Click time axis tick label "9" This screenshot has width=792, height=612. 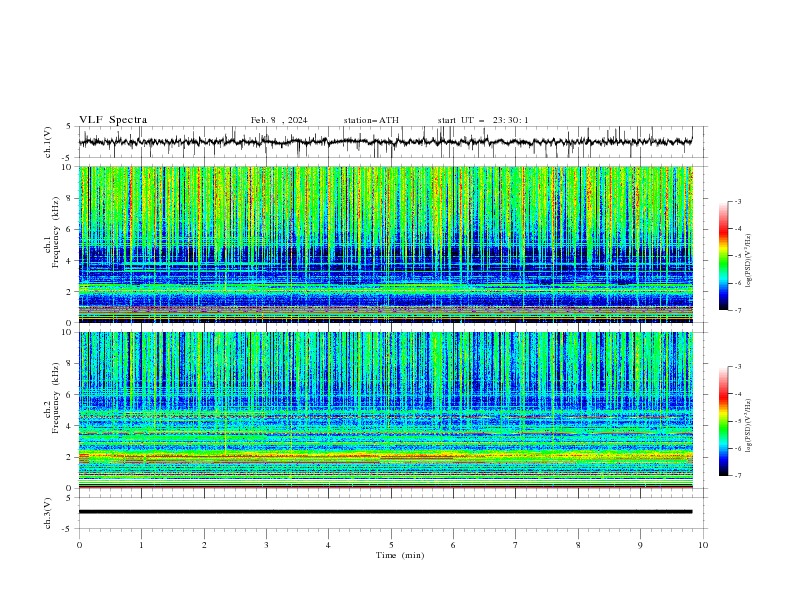(x=640, y=545)
